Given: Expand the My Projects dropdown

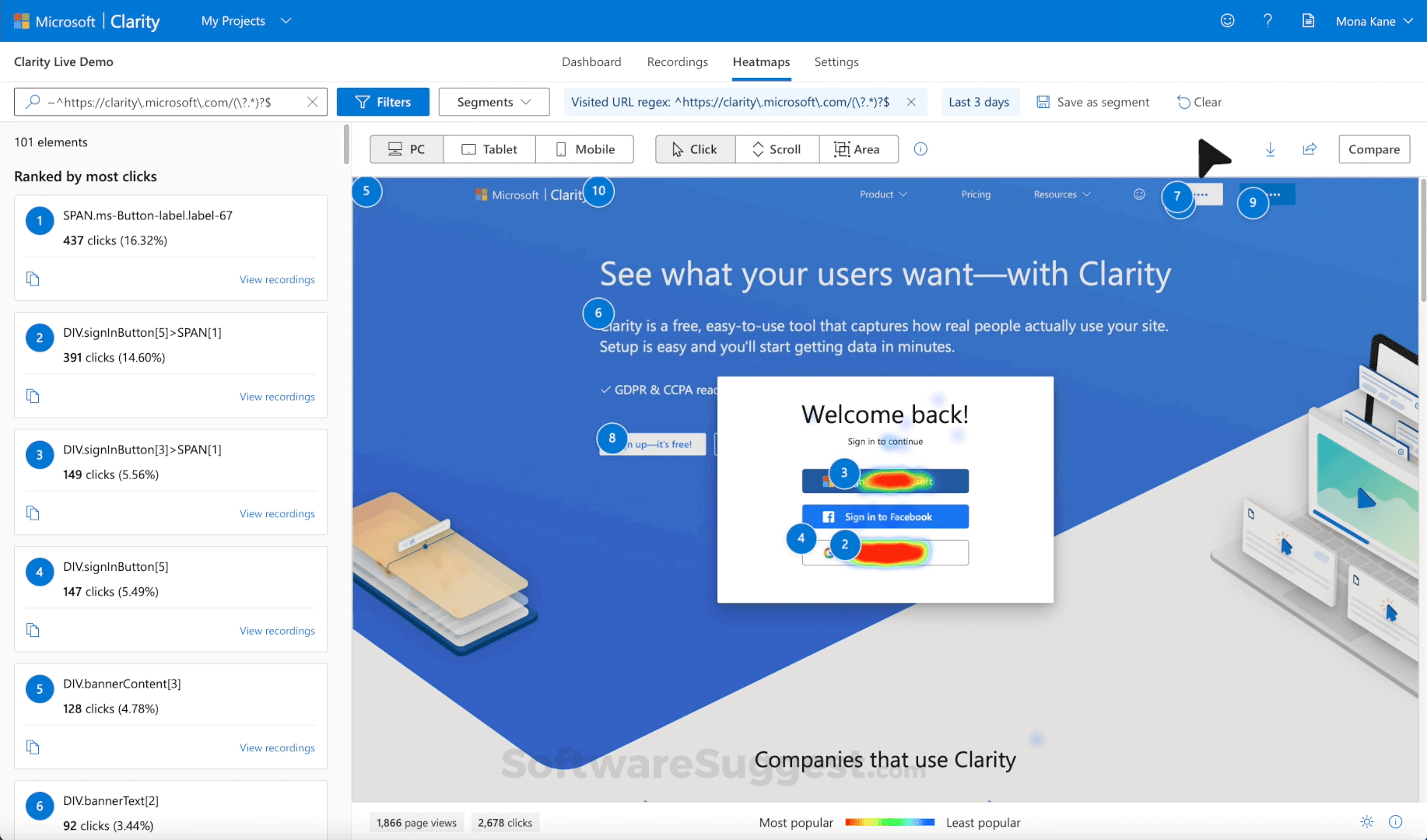Looking at the screenshot, I should 244,21.
